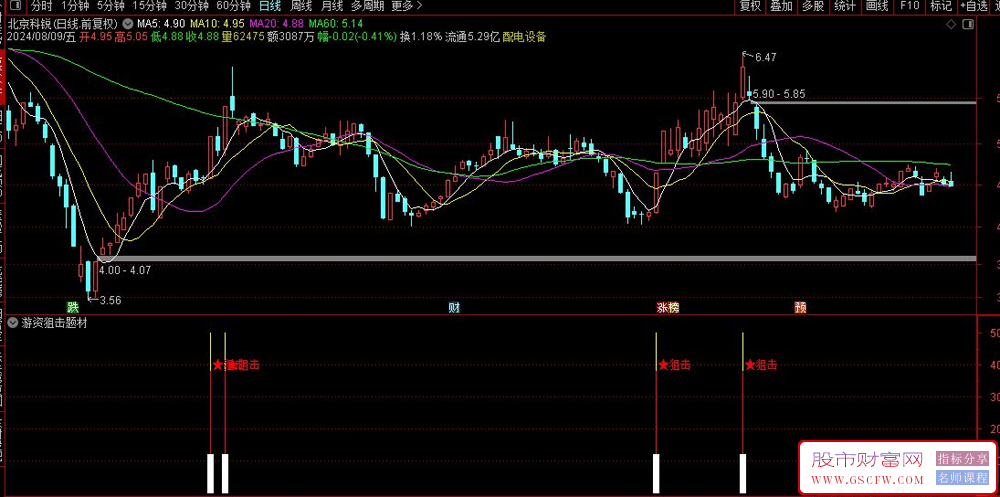Click the 标记 mark button

[x=941, y=6]
